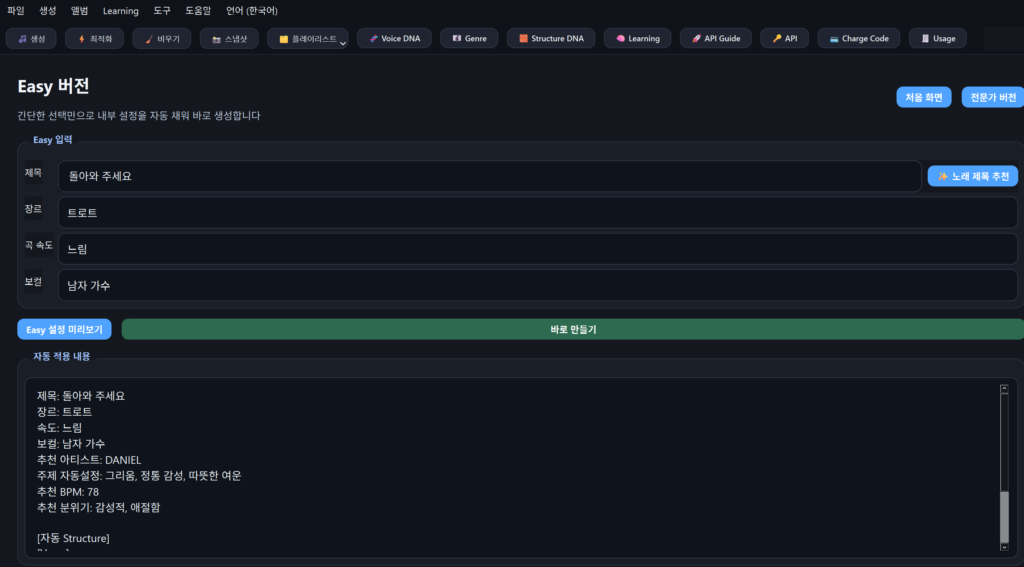The height and width of the screenshot is (567, 1024).
Task: Click the 주제 자동설정 line in preview
Action: [139, 476]
